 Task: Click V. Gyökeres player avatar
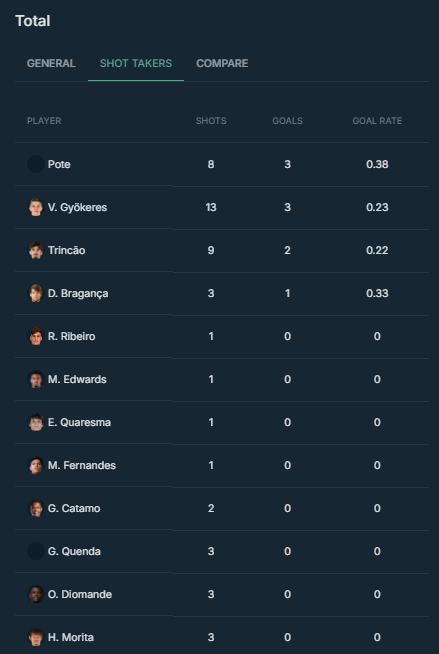tap(36, 207)
